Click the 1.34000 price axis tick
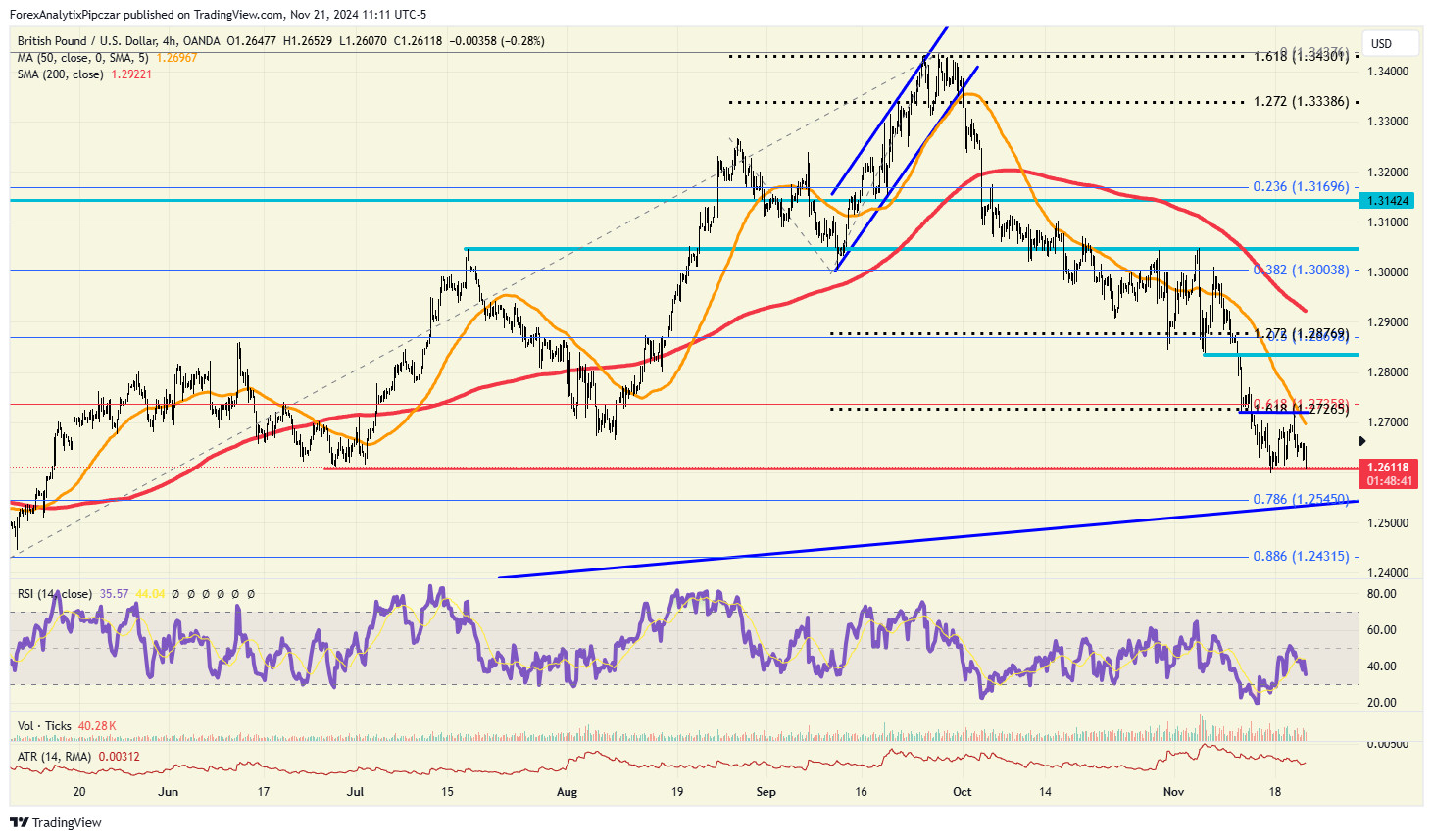 (x=1388, y=72)
